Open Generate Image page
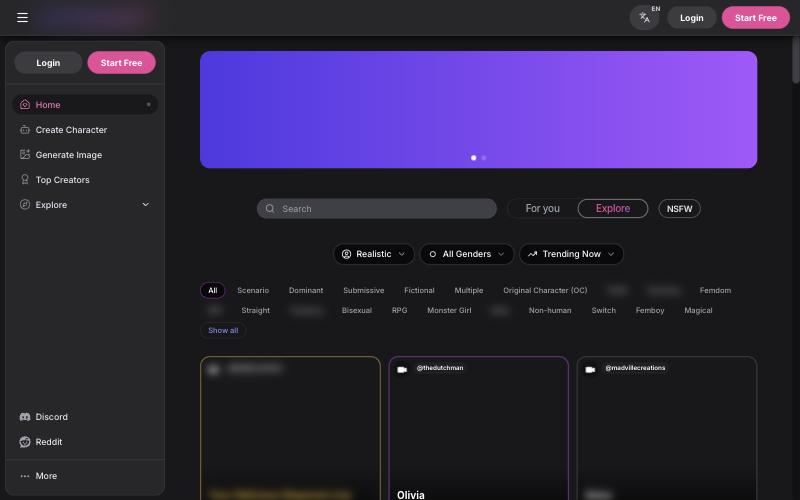This screenshot has width=800, height=500. pos(85,155)
